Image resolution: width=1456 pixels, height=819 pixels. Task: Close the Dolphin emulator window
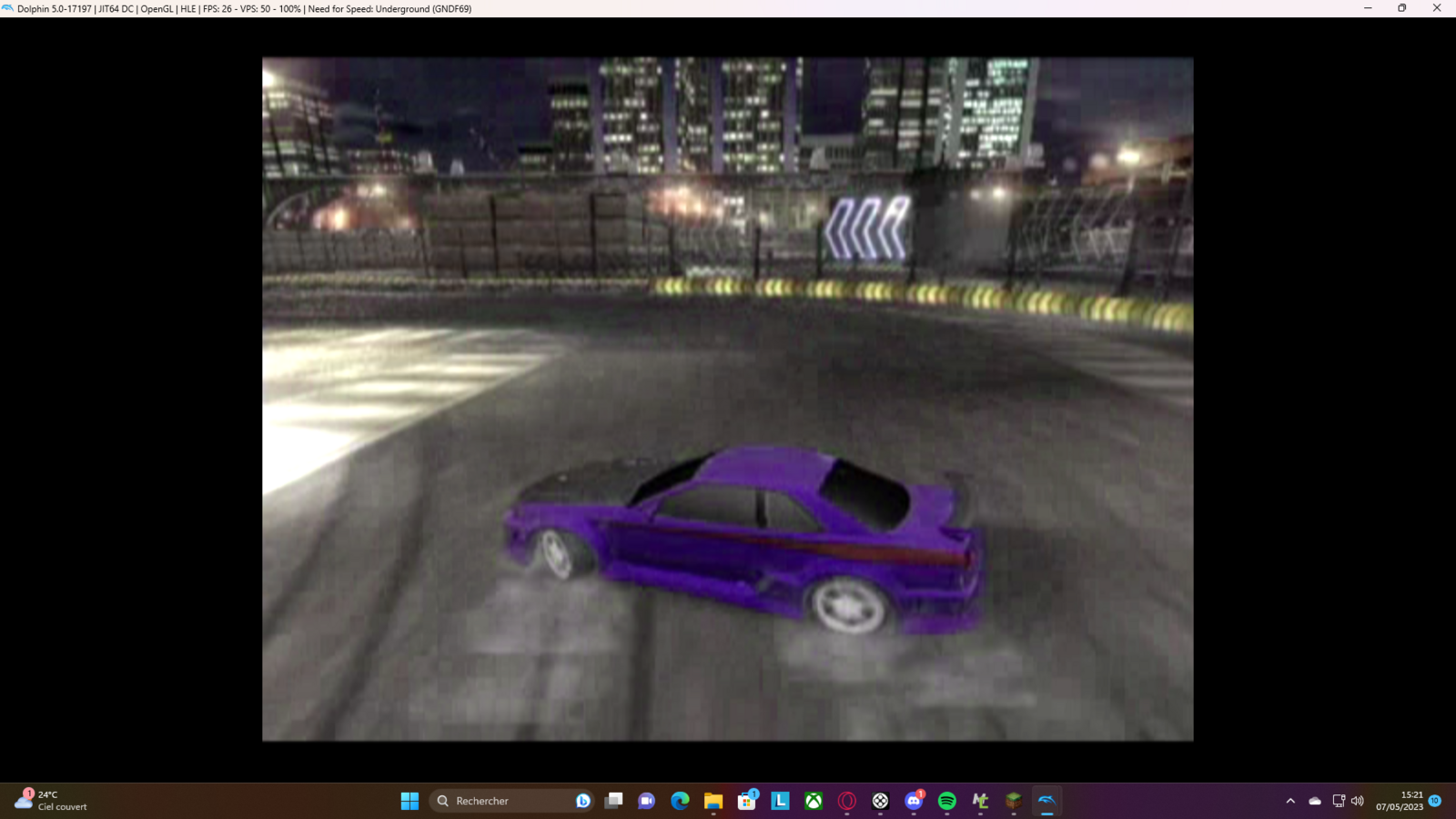pyautogui.click(x=1437, y=8)
